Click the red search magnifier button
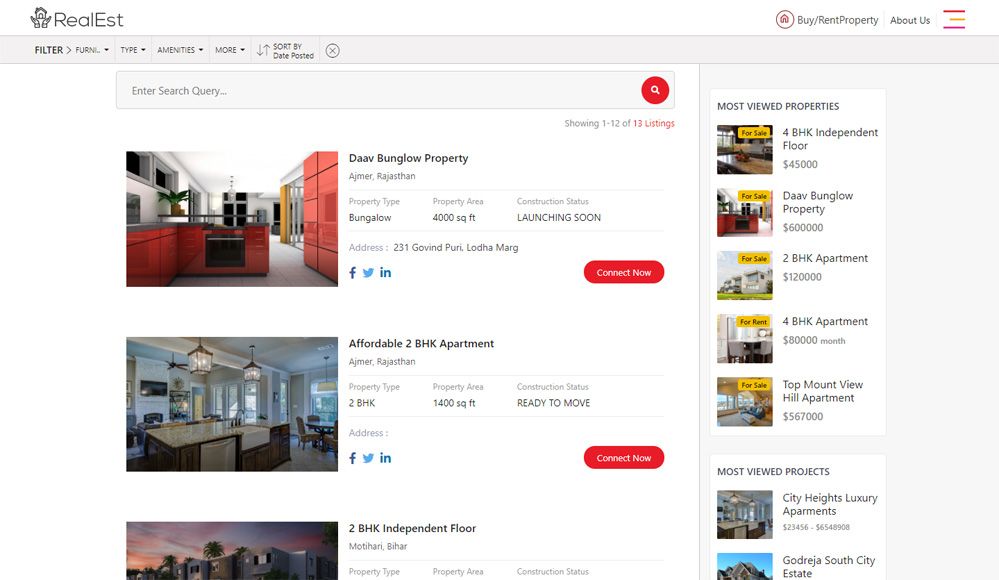The width and height of the screenshot is (999, 580). pyautogui.click(x=655, y=90)
